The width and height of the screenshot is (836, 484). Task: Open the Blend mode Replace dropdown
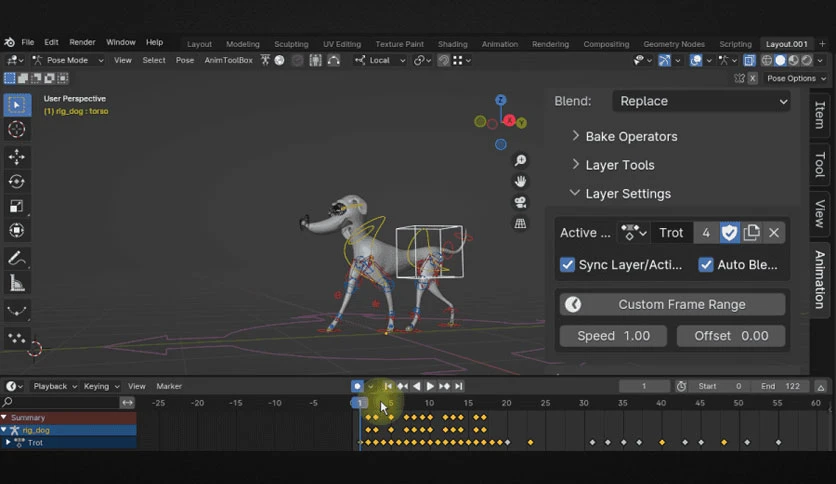(701, 101)
